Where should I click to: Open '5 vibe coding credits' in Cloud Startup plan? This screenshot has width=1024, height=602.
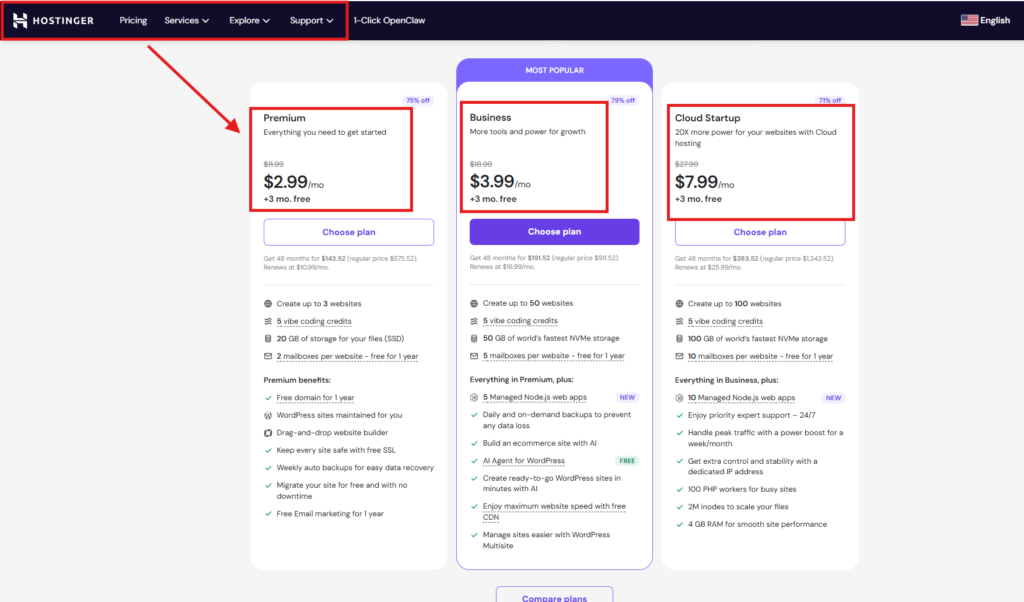point(726,321)
